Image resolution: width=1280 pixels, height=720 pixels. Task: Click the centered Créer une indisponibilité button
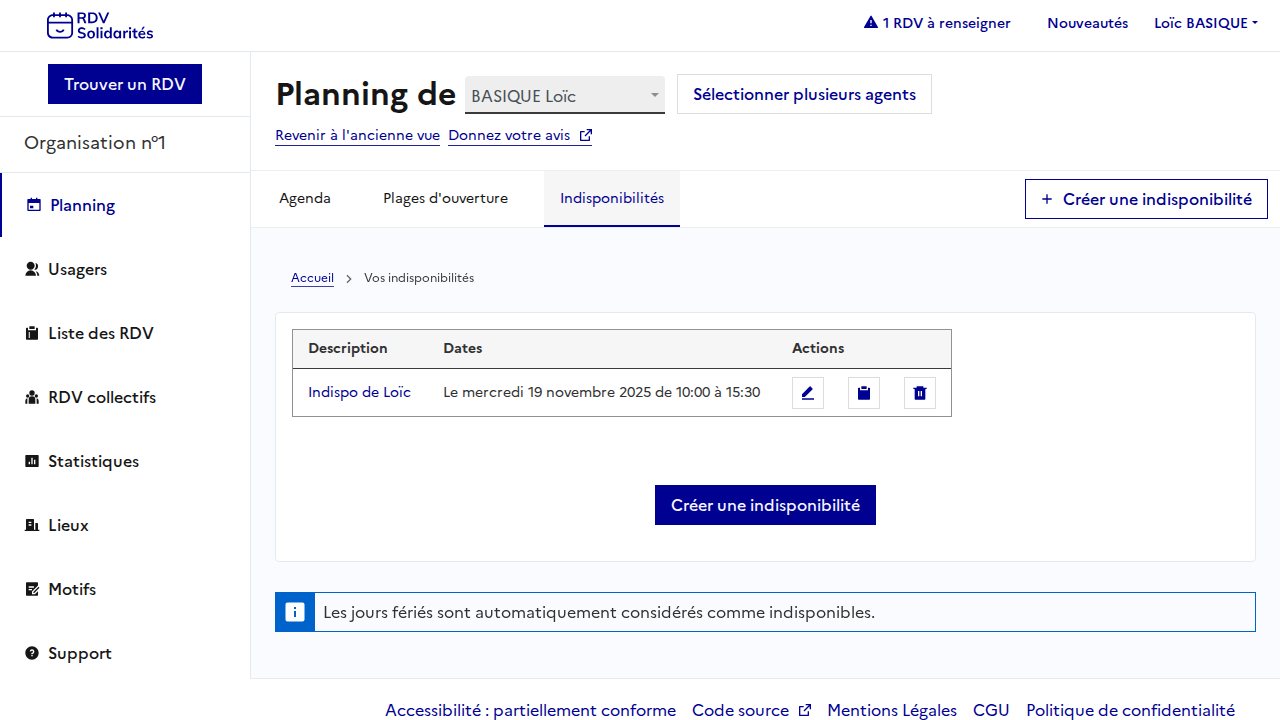tap(765, 505)
